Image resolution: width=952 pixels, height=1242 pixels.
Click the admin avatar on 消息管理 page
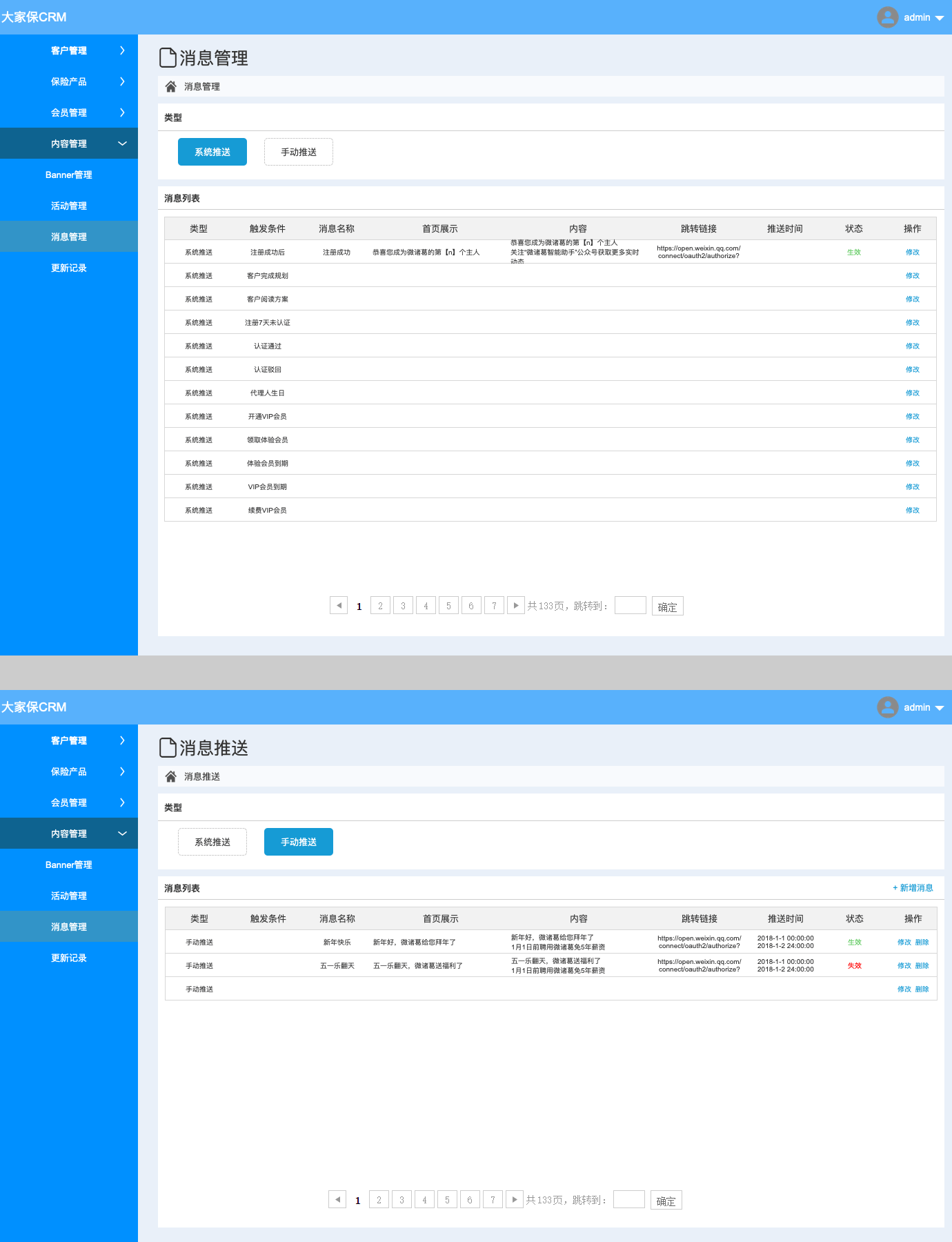coord(887,17)
